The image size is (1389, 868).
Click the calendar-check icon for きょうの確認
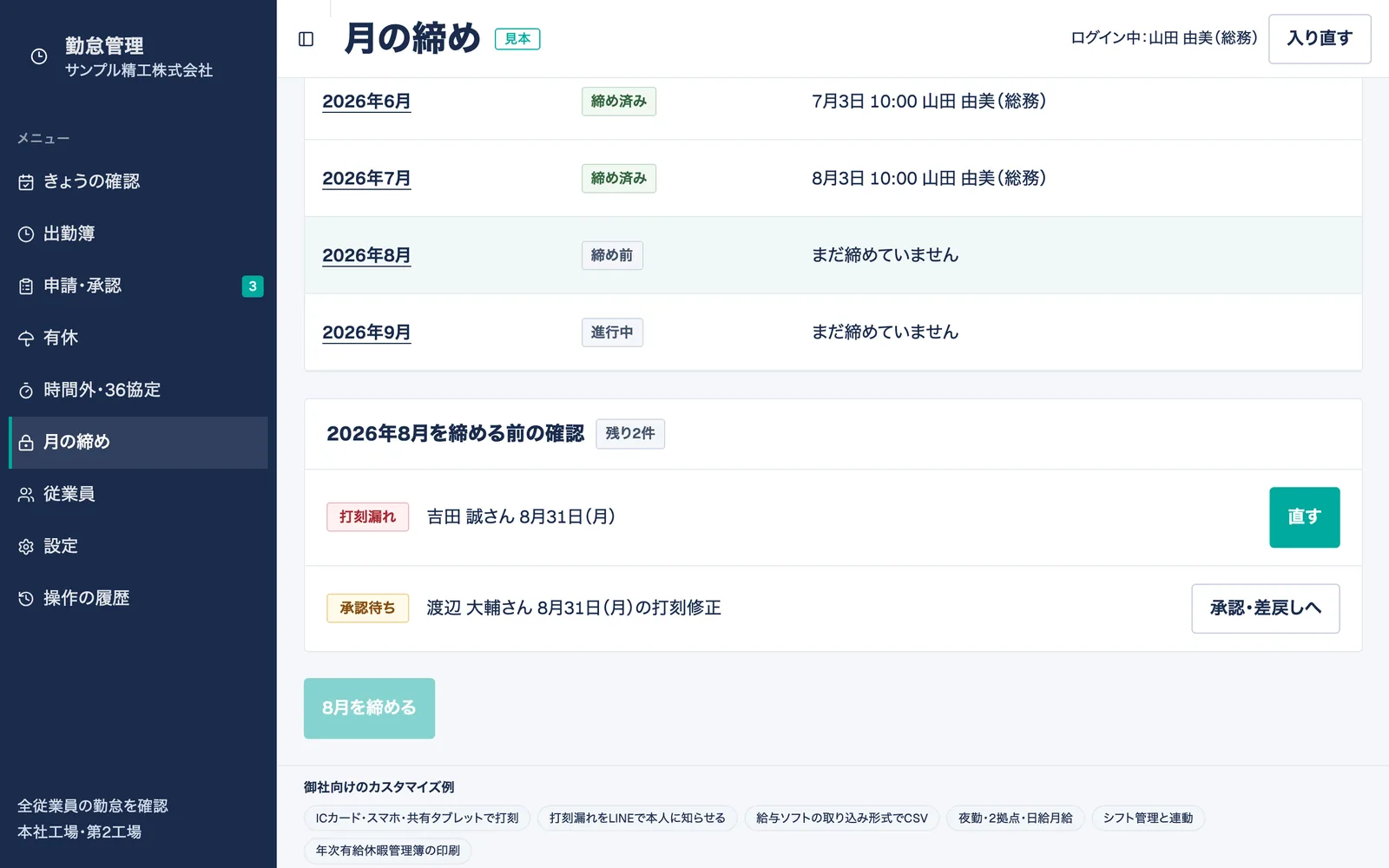(26, 182)
